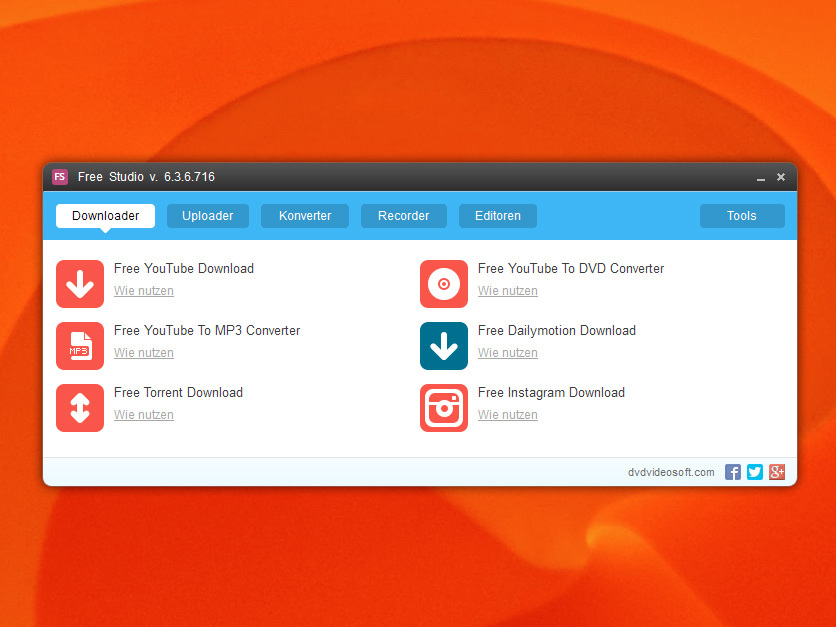Click the 'Free YouTube Download' title text
Screen dimensions: 836x627
184,268
